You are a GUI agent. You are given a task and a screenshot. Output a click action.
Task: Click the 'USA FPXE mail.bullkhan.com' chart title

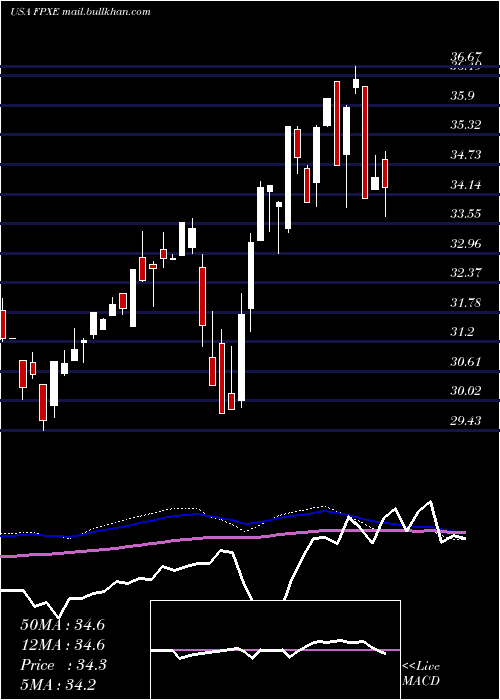point(80,12)
